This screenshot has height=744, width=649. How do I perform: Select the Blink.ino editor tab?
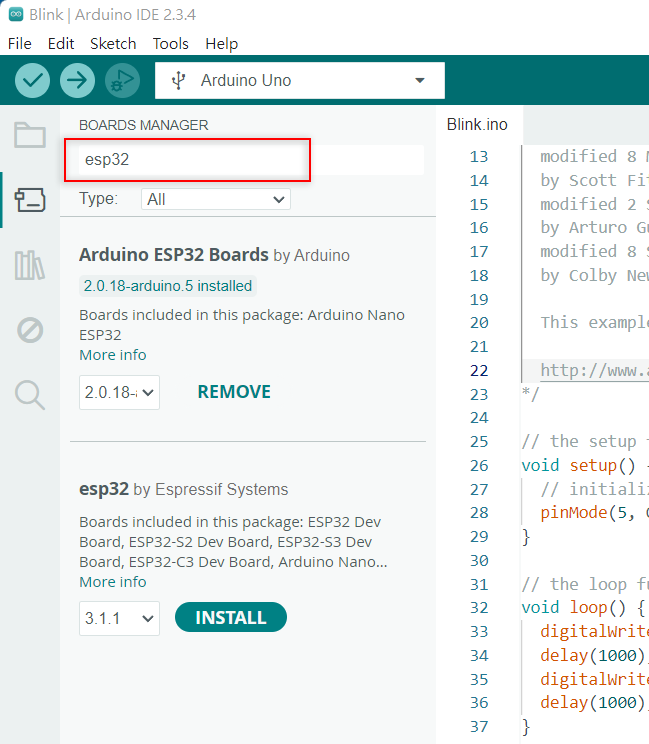click(x=477, y=124)
